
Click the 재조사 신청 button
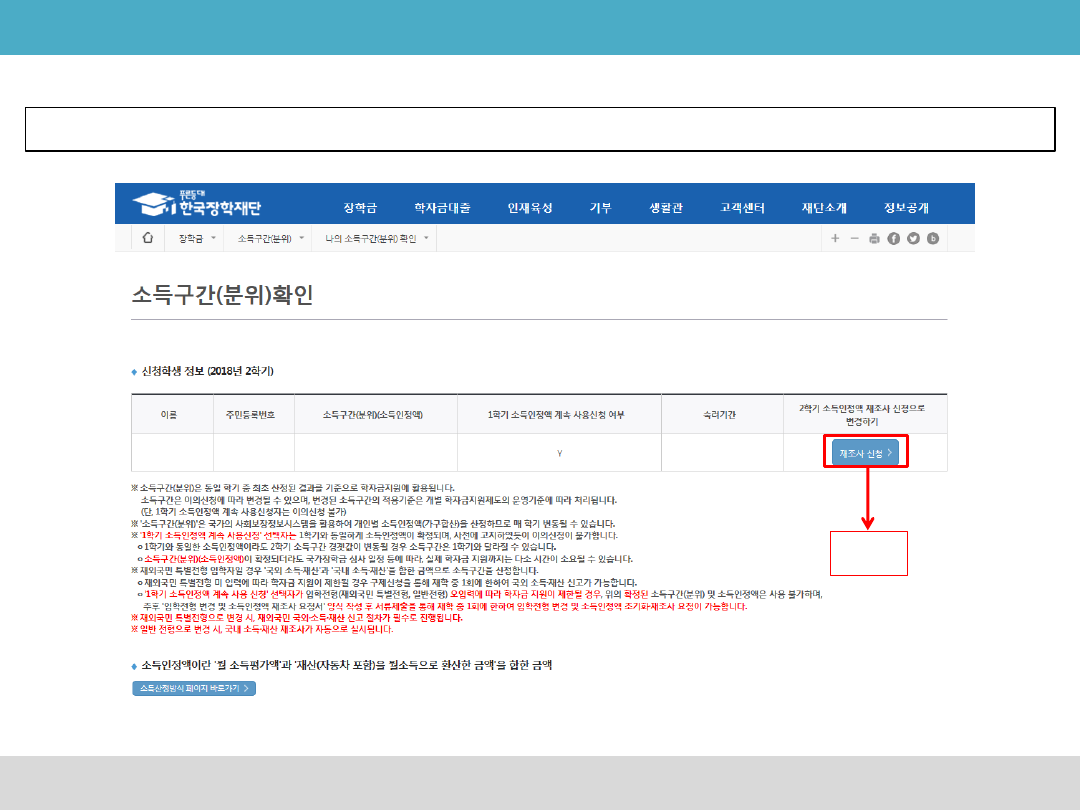[865, 453]
